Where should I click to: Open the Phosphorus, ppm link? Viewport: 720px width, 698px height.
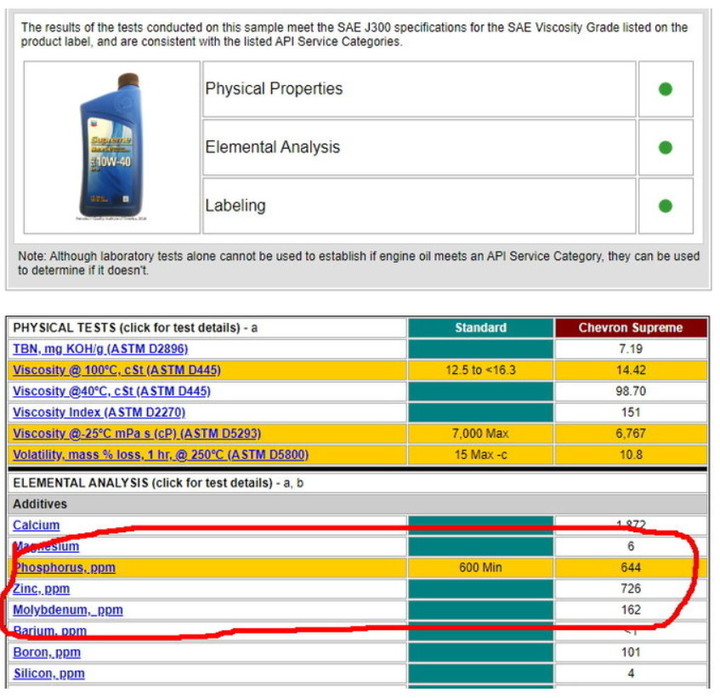64,568
